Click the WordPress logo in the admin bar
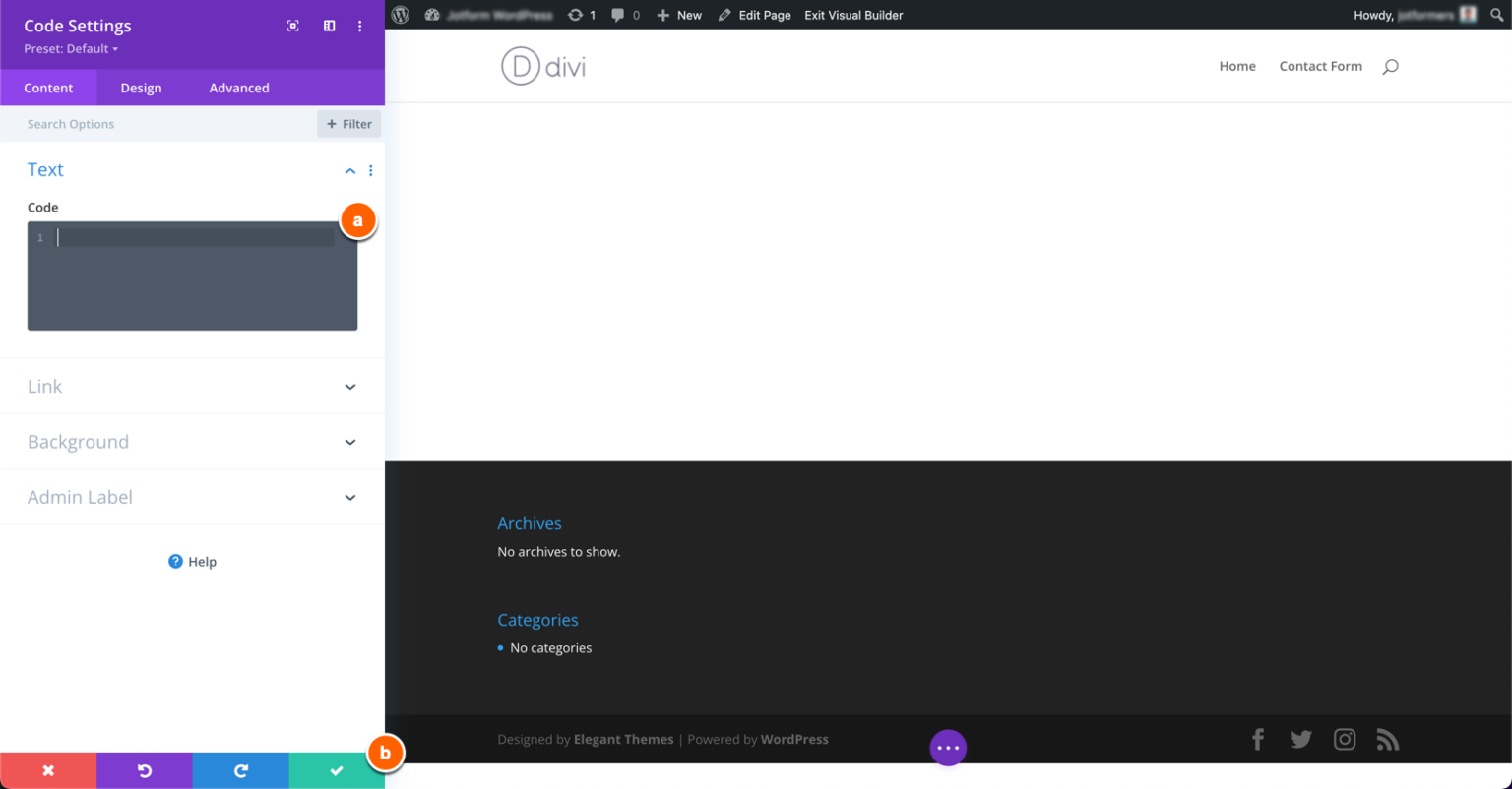 [x=399, y=15]
